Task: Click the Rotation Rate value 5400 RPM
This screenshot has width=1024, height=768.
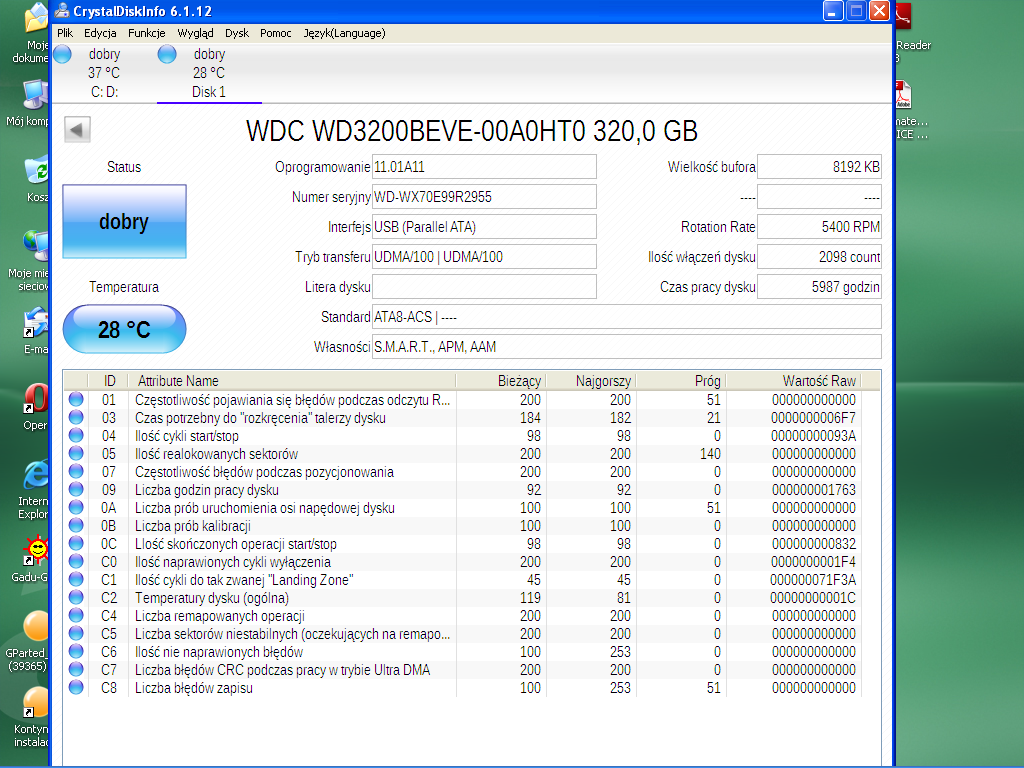Action: coord(820,227)
